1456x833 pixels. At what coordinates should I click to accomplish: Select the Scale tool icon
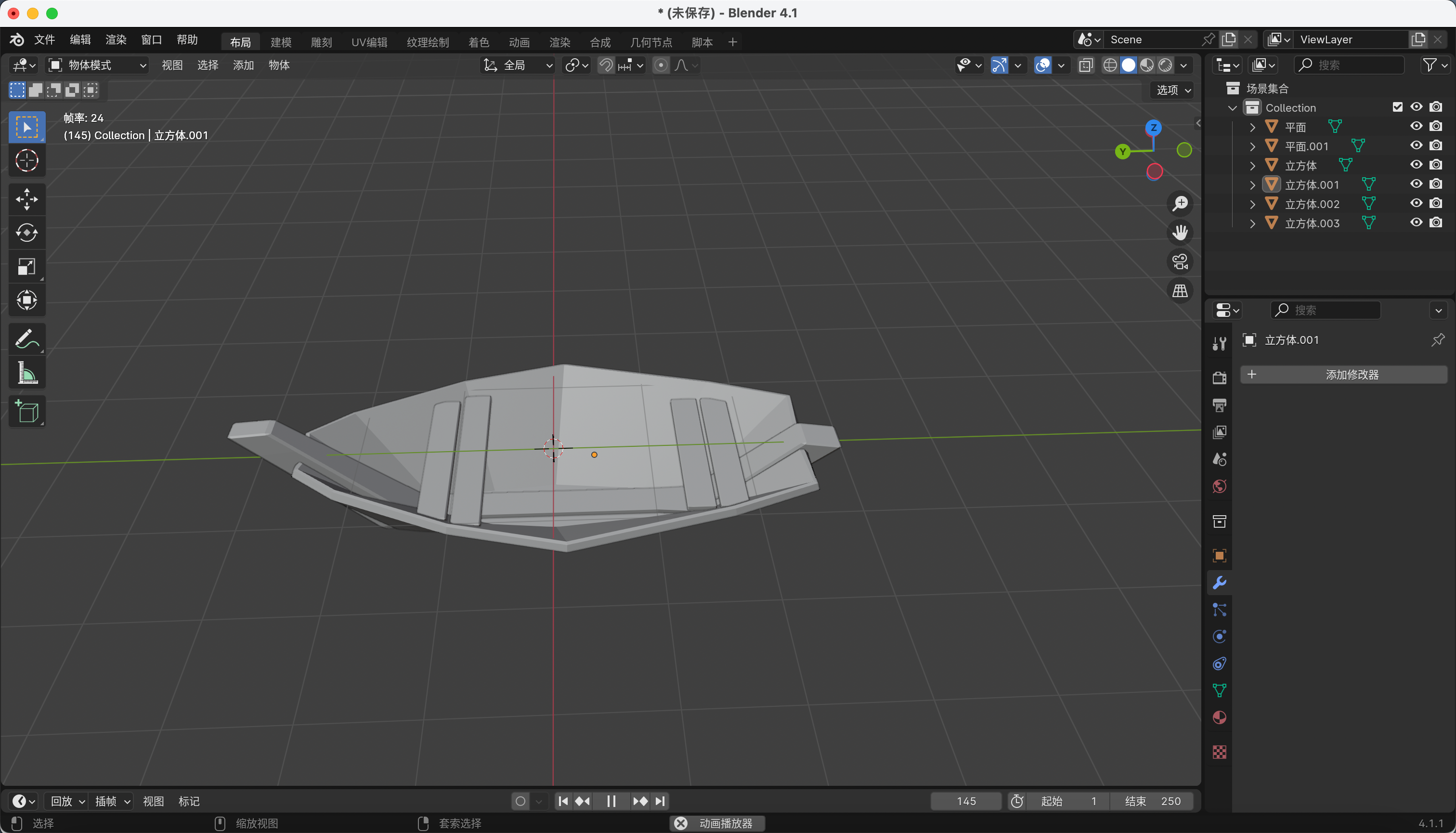(x=27, y=267)
